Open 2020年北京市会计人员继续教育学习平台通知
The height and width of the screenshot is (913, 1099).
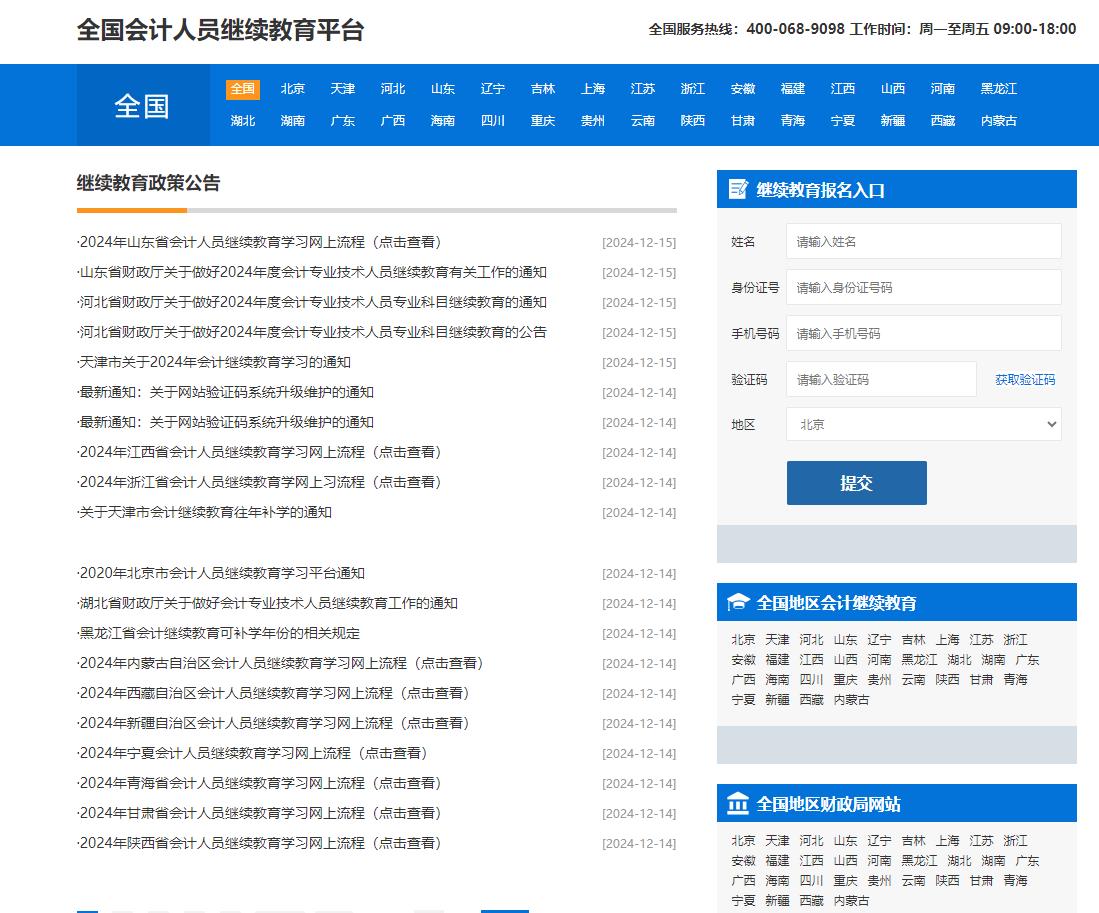coord(221,573)
